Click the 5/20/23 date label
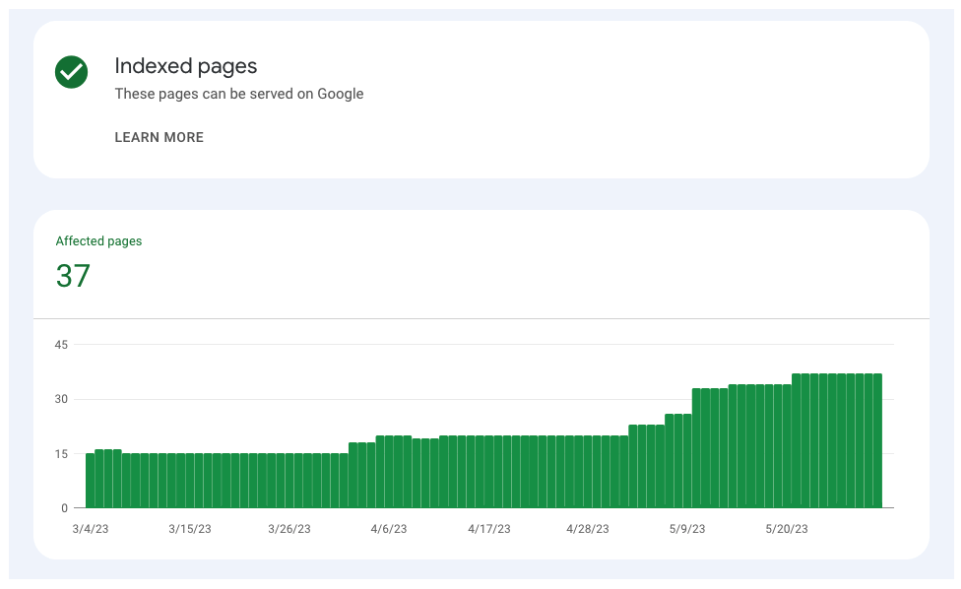 tap(787, 529)
